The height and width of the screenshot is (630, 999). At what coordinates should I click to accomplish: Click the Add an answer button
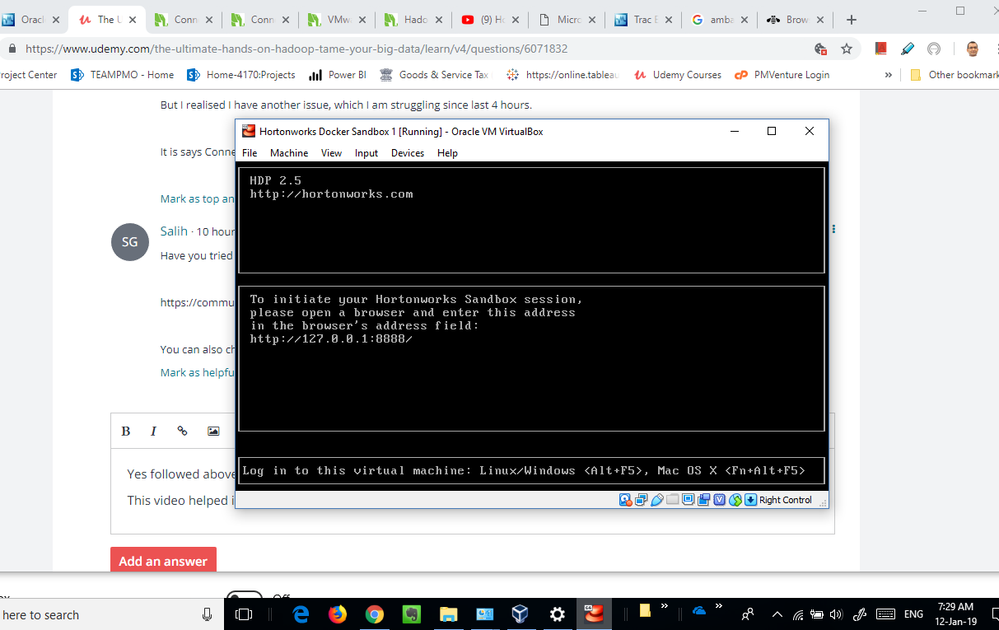(163, 561)
